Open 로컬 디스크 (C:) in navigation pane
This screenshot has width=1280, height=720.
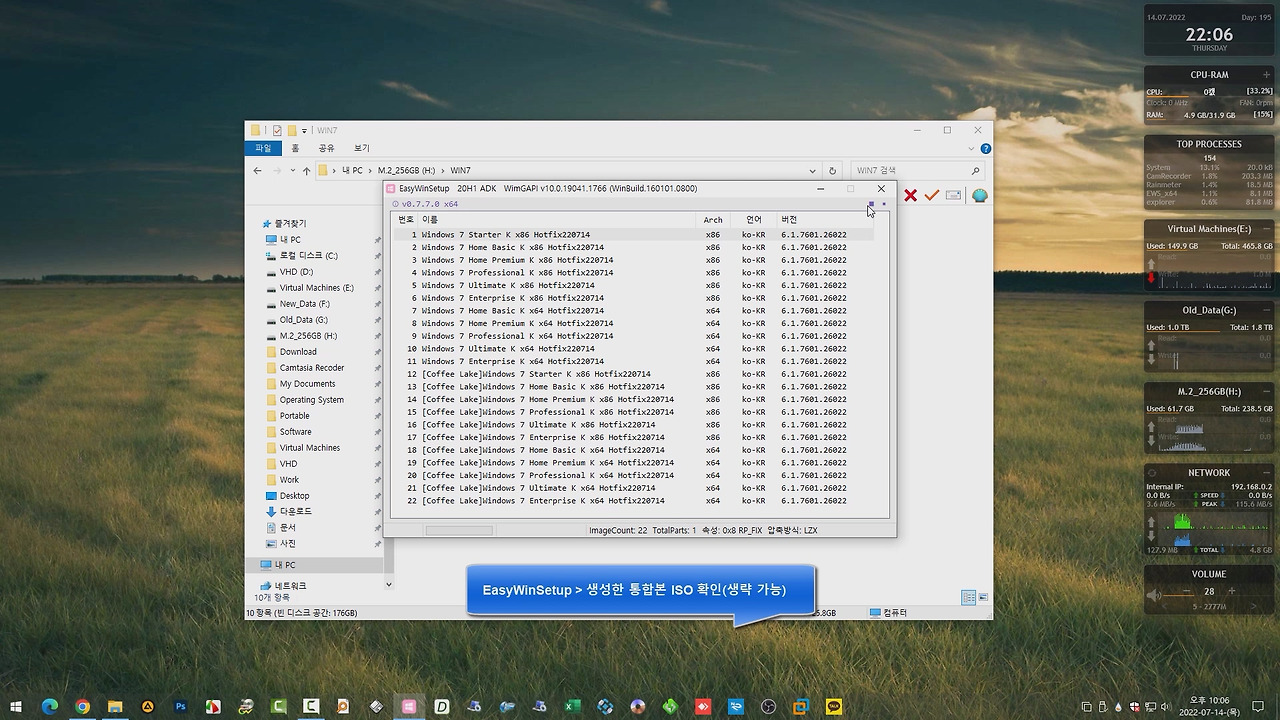pyautogui.click(x=308, y=256)
